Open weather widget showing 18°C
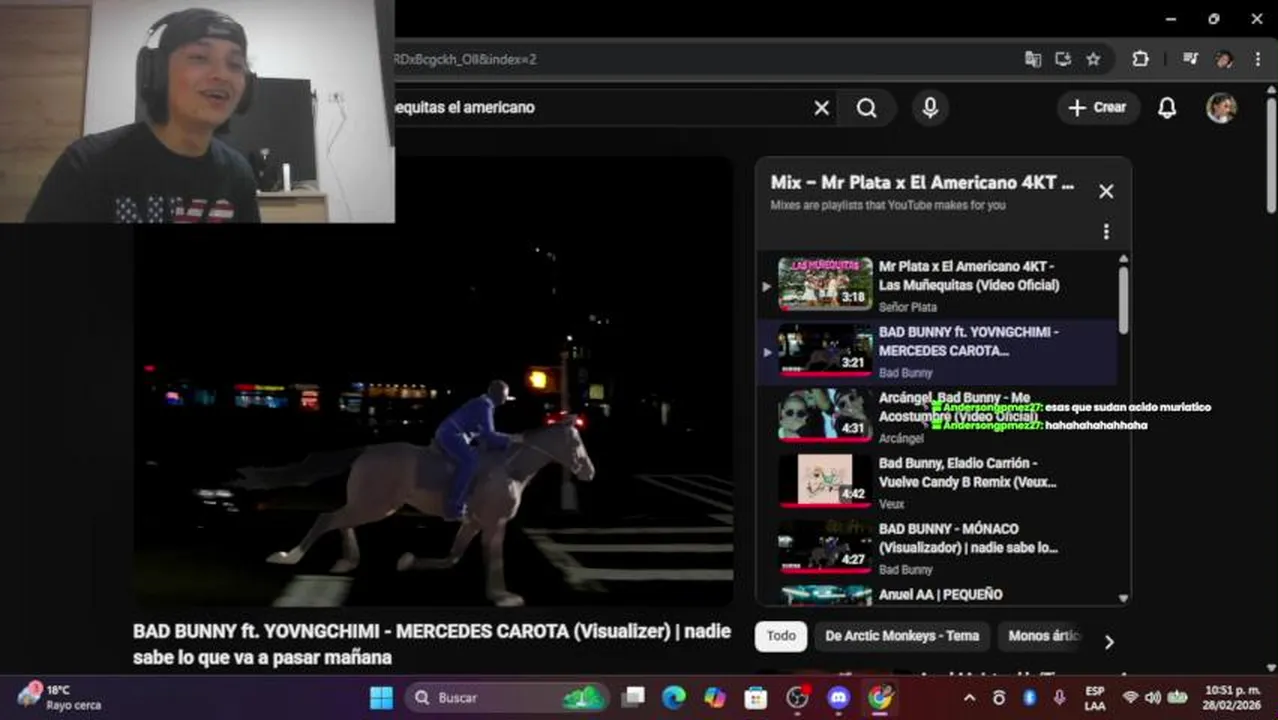The width and height of the screenshot is (1278, 720). pos(59,697)
